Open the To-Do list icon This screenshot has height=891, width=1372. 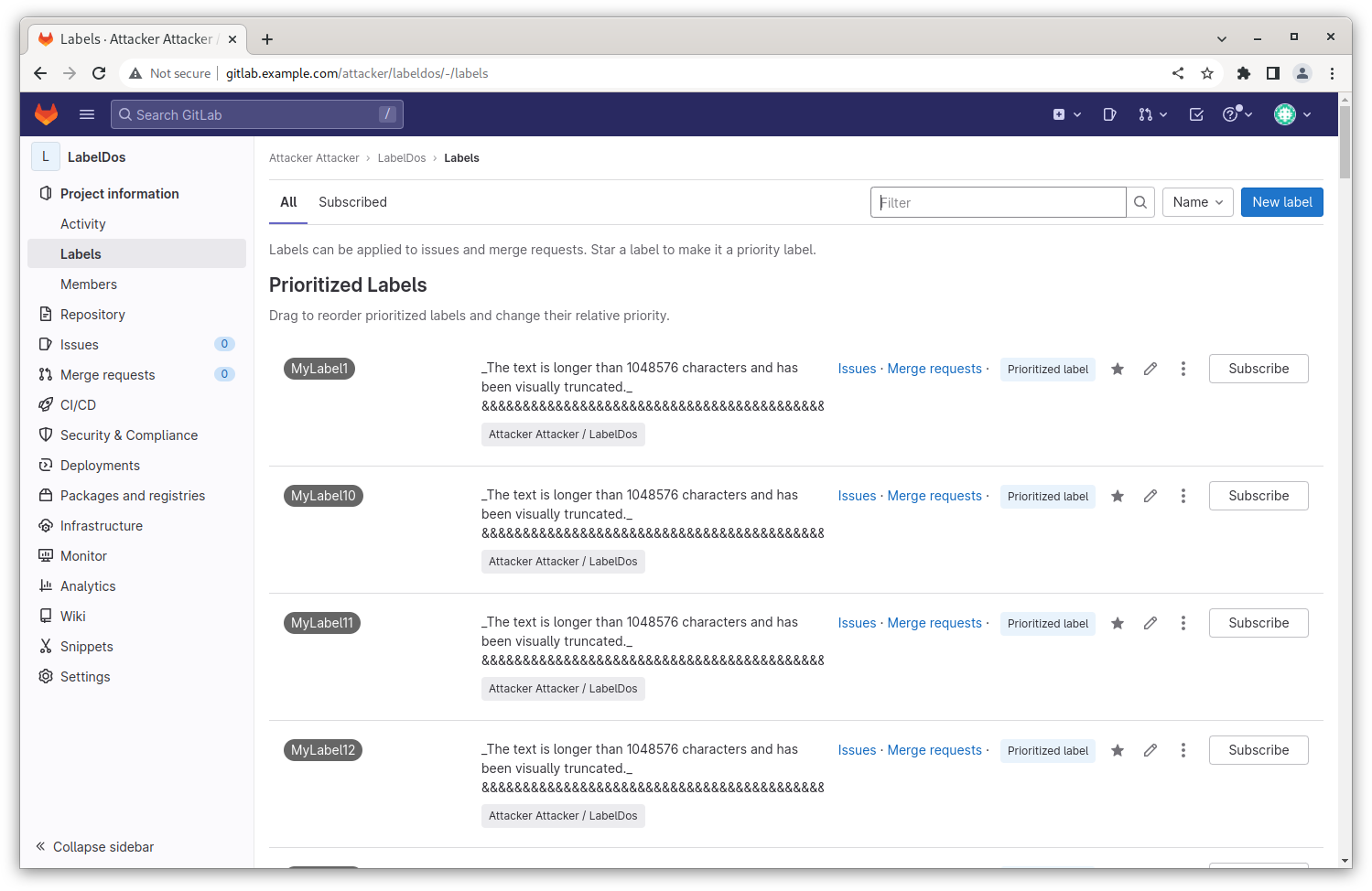[x=1196, y=114]
